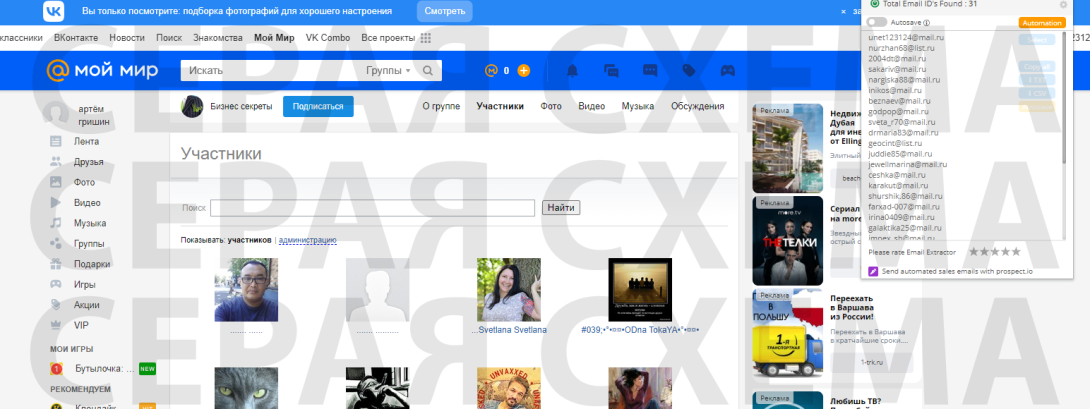Click the Подарки gift icon in sidebar
The image size is (1090, 409).
click(x=56, y=264)
